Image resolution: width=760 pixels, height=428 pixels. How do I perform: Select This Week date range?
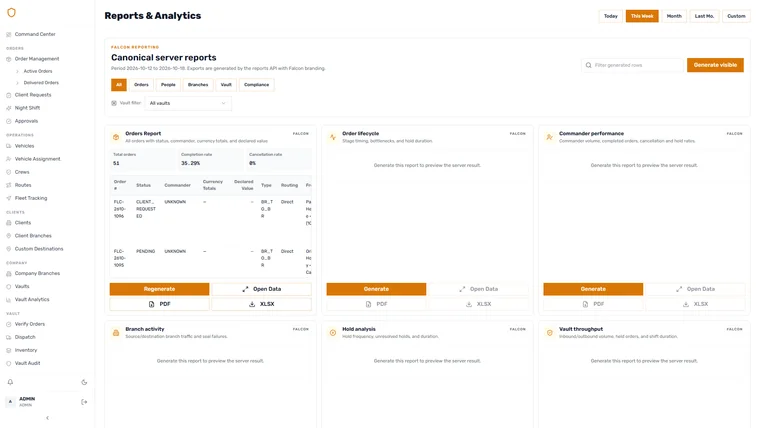642,16
